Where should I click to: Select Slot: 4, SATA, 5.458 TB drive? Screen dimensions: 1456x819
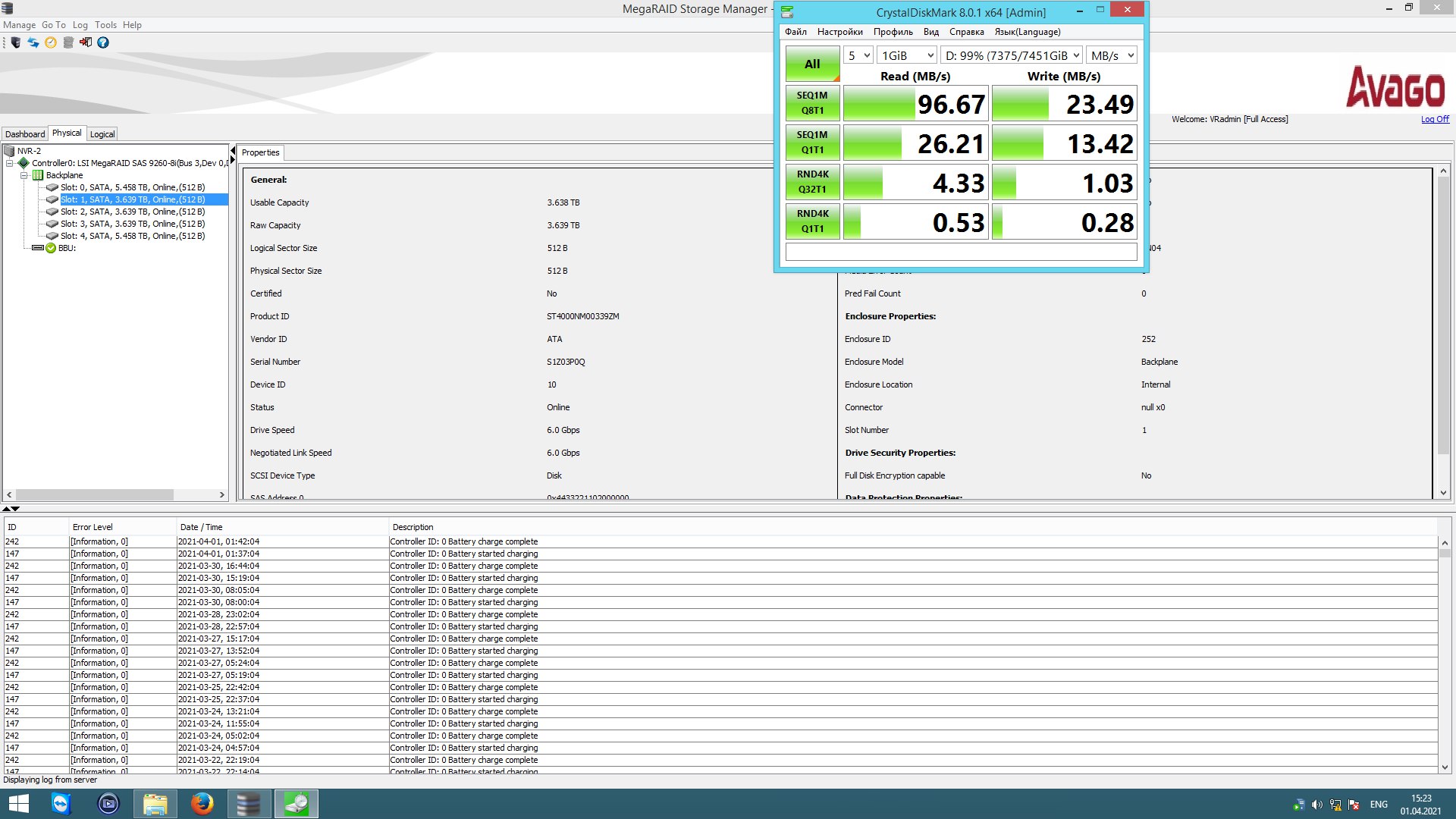tap(133, 236)
